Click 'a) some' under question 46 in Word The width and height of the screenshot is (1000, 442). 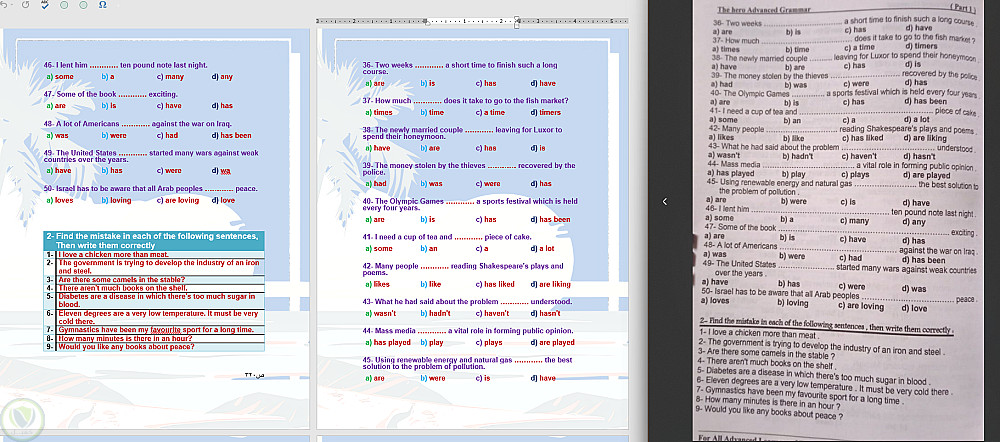(x=60, y=77)
